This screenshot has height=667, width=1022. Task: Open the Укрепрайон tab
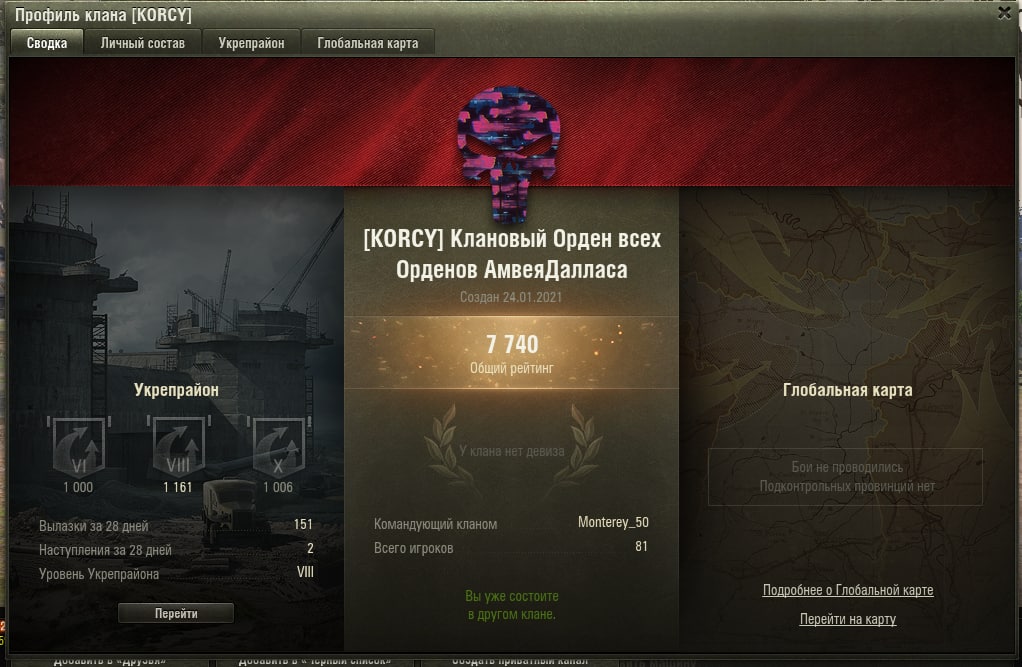point(251,43)
